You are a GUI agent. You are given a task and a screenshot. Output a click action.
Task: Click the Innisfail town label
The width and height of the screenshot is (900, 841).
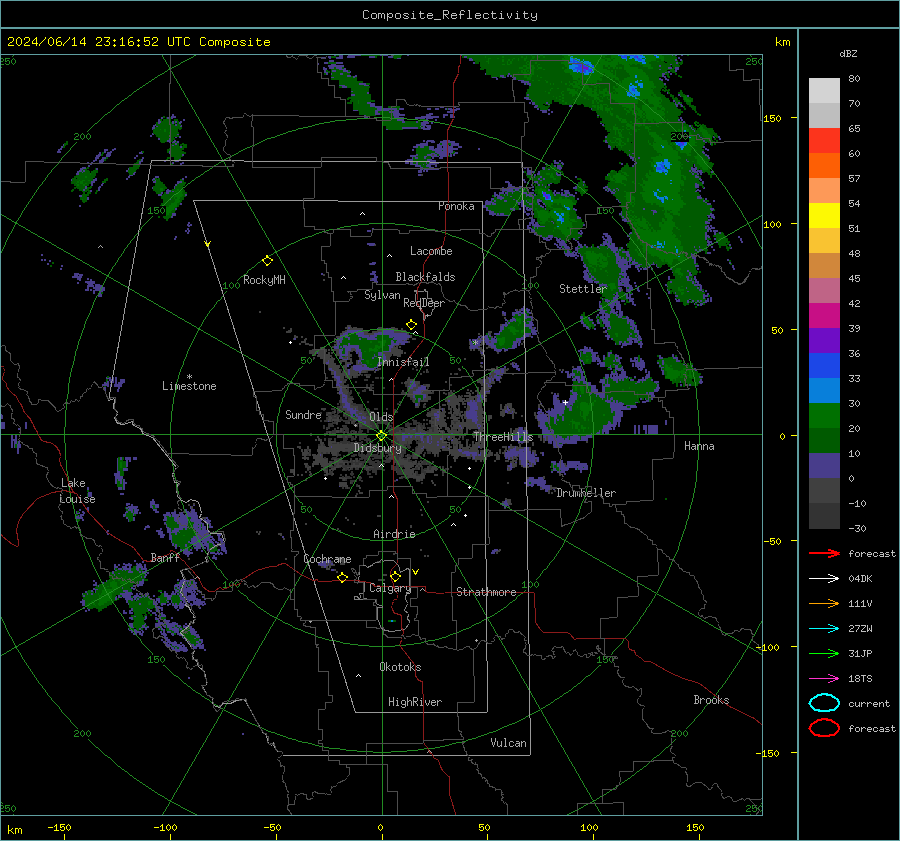403,362
